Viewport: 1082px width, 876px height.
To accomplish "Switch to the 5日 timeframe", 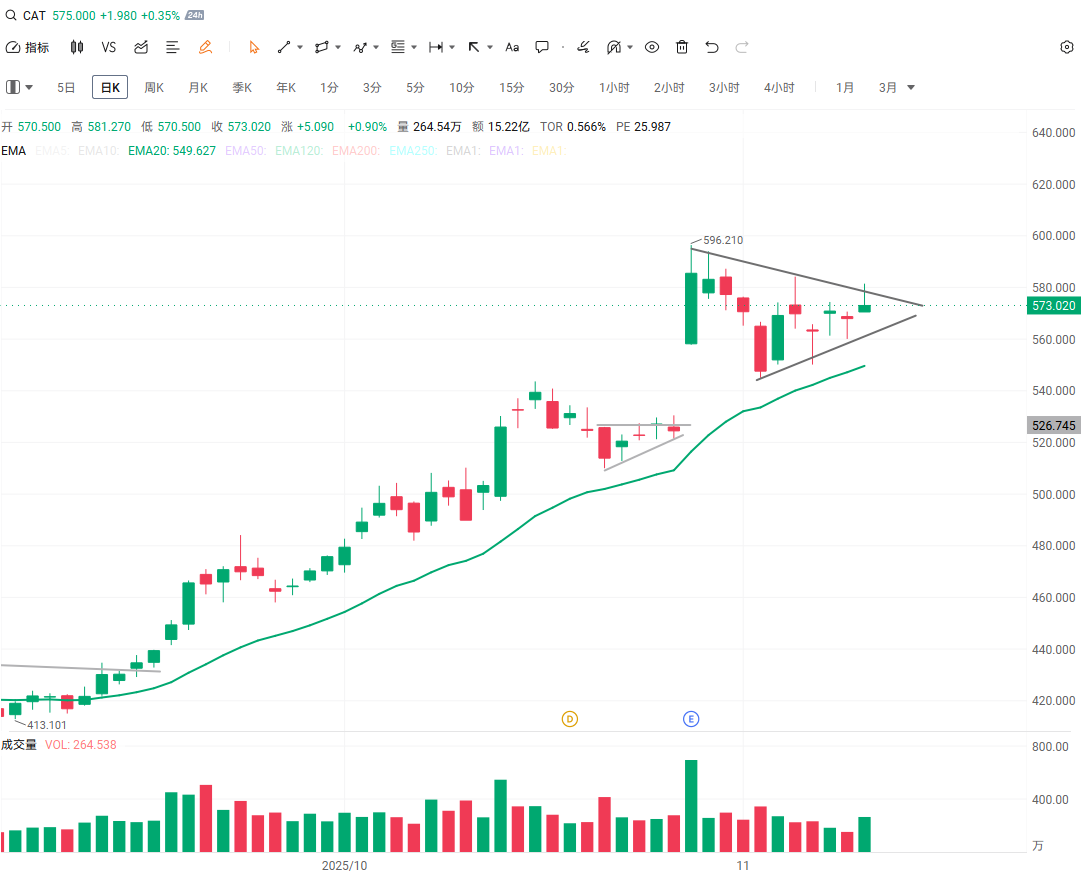I will point(66,88).
